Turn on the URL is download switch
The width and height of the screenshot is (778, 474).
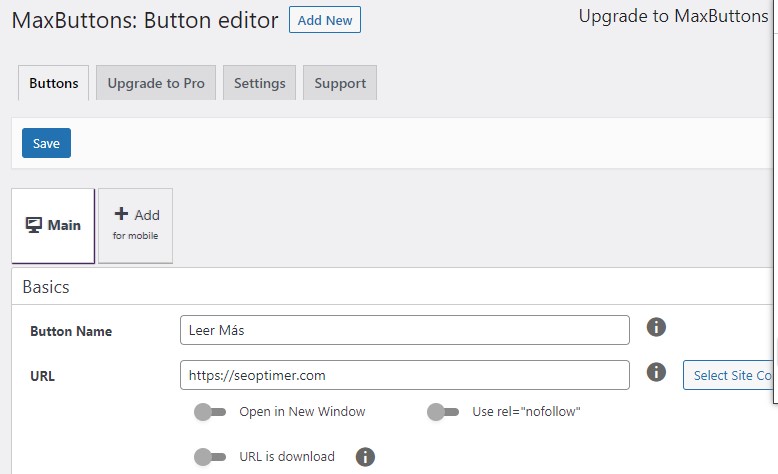click(x=210, y=457)
